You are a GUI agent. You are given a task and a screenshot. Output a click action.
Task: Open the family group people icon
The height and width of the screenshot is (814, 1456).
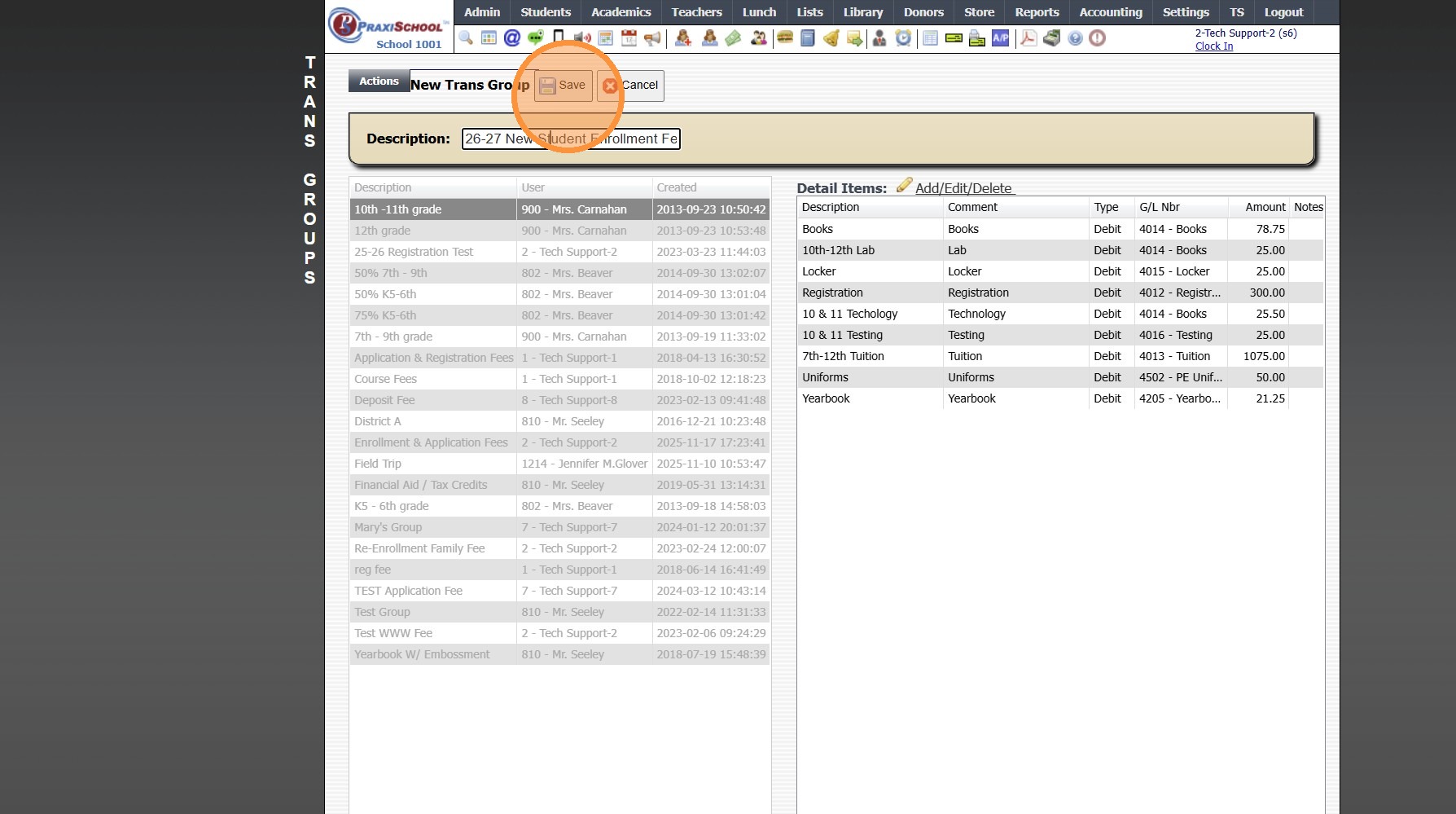[758, 38]
